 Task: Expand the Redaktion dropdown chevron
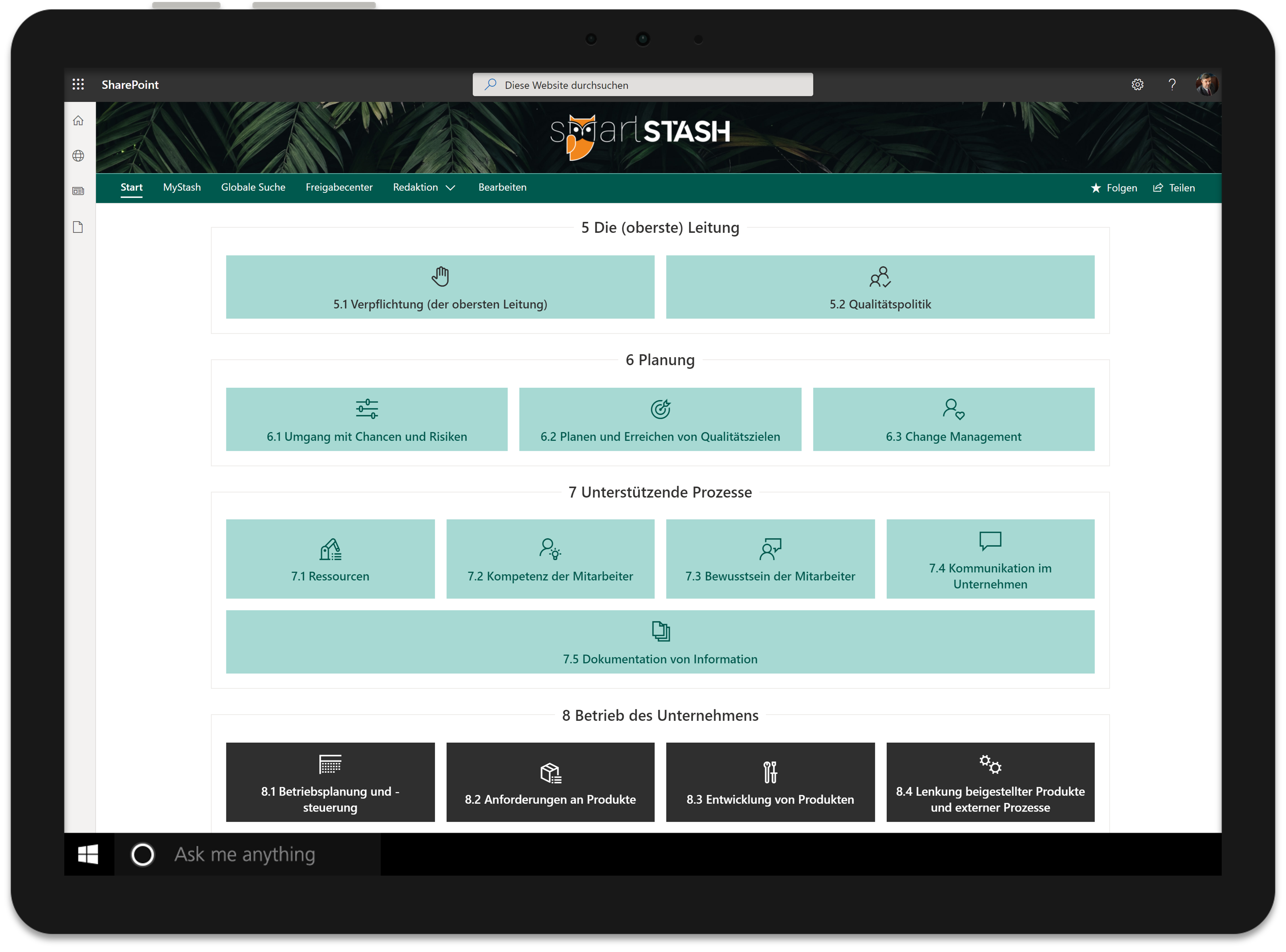[x=450, y=188]
